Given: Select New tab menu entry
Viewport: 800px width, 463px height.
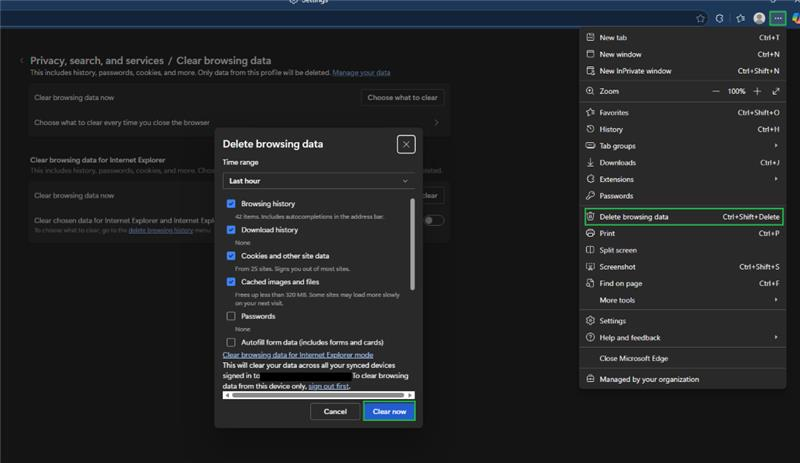Looking at the screenshot, I should click(x=683, y=37).
